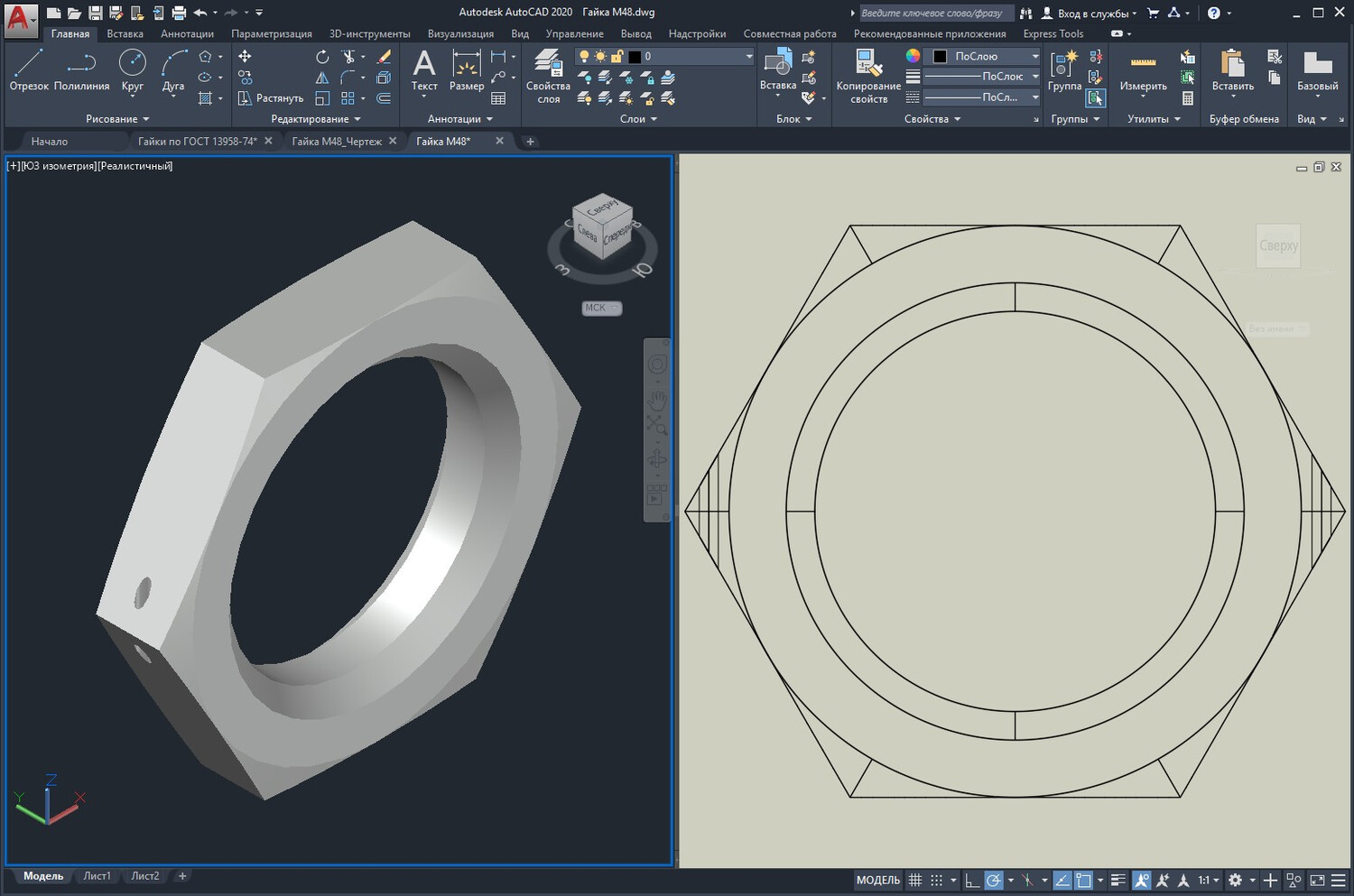Click the Plot printer icon
1354x896 pixels.
pyautogui.click(x=179, y=13)
